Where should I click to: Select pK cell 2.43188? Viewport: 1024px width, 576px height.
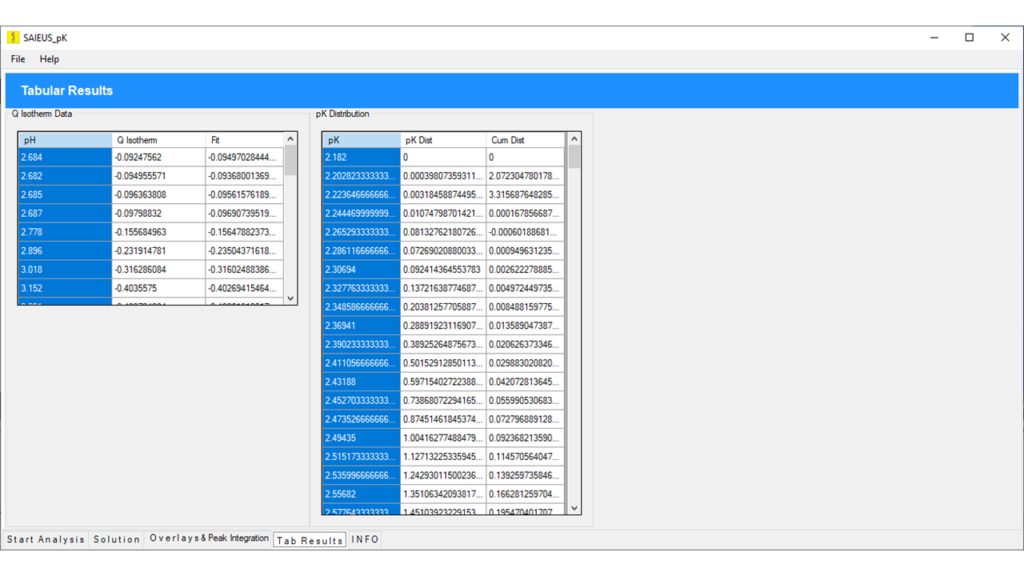[361, 381]
